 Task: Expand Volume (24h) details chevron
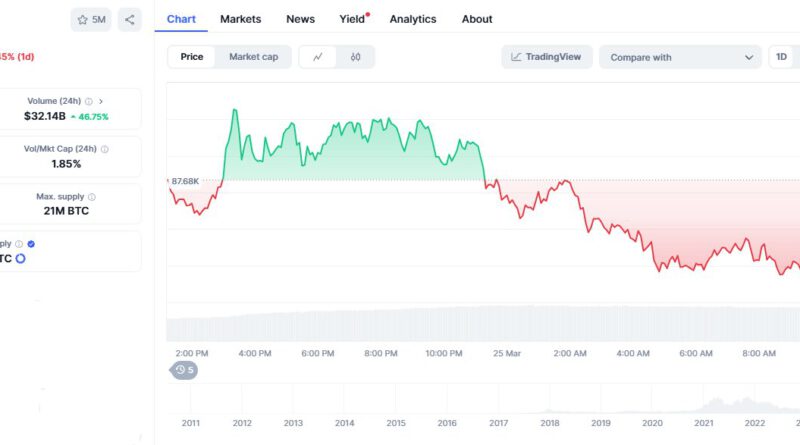[101, 101]
